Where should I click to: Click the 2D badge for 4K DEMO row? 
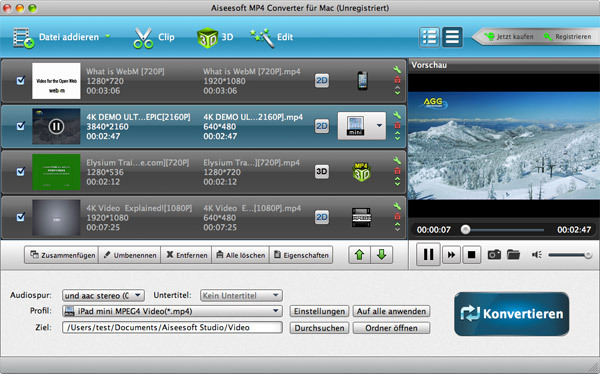322,126
